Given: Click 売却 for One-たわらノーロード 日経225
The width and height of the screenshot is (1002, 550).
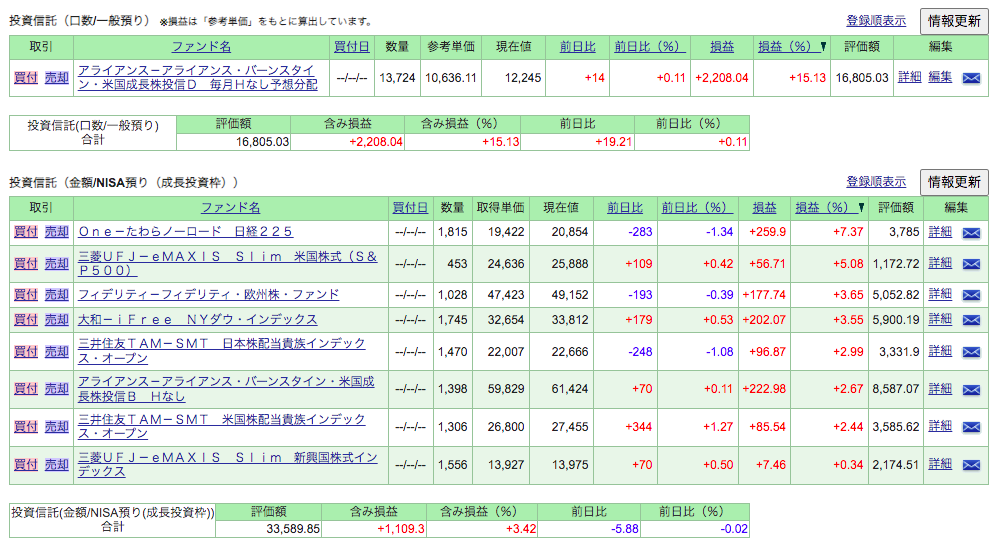Looking at the screenshot, I should click(56, 232).
